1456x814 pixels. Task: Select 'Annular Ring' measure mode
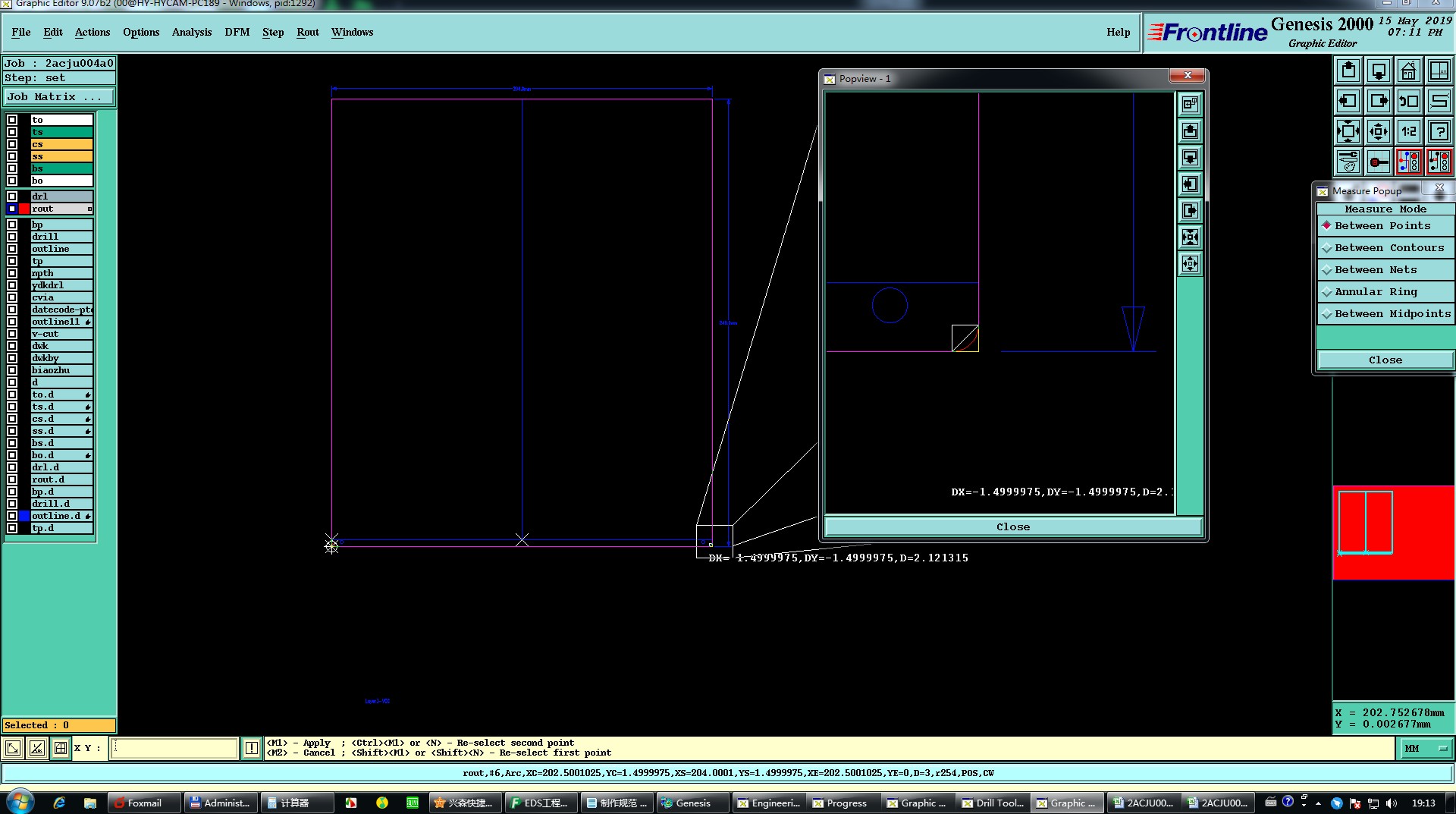(x=1385, y=292)
